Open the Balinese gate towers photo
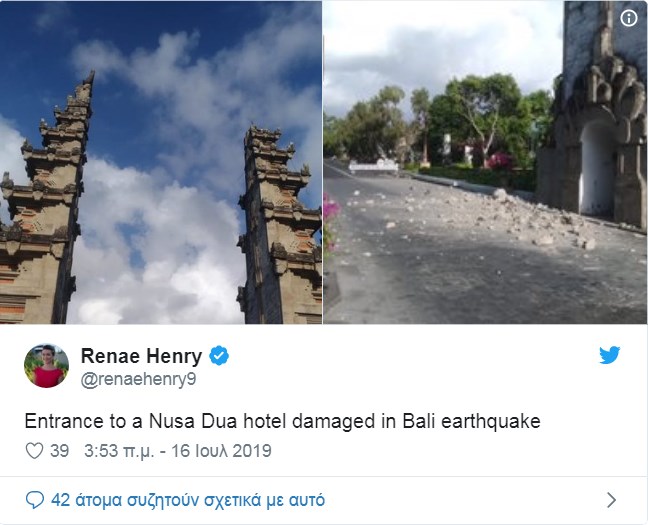Screen dimensions: 648x525 (x=161, y=162)
